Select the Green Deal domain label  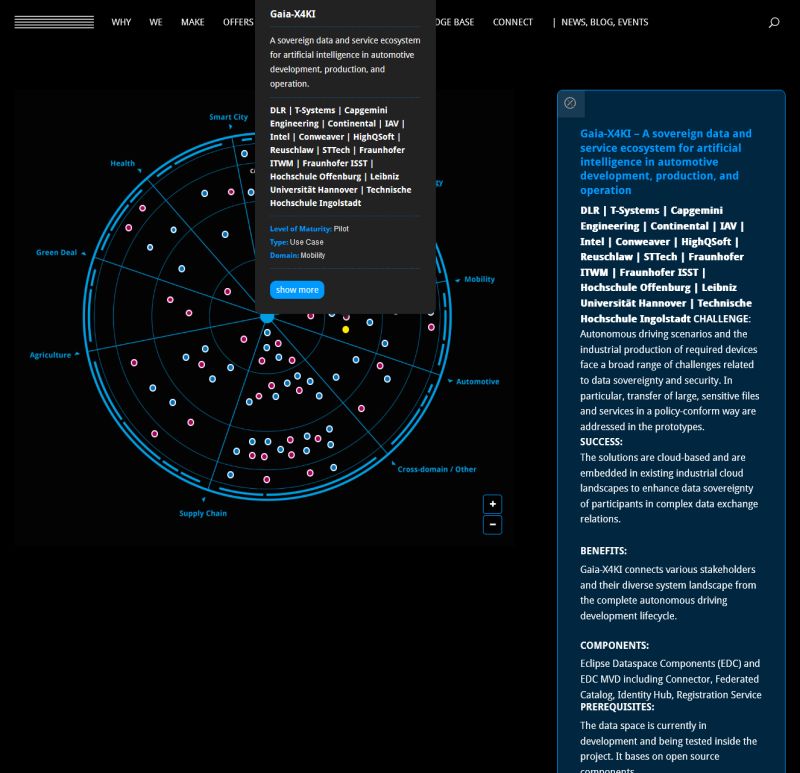pos(56,253)
